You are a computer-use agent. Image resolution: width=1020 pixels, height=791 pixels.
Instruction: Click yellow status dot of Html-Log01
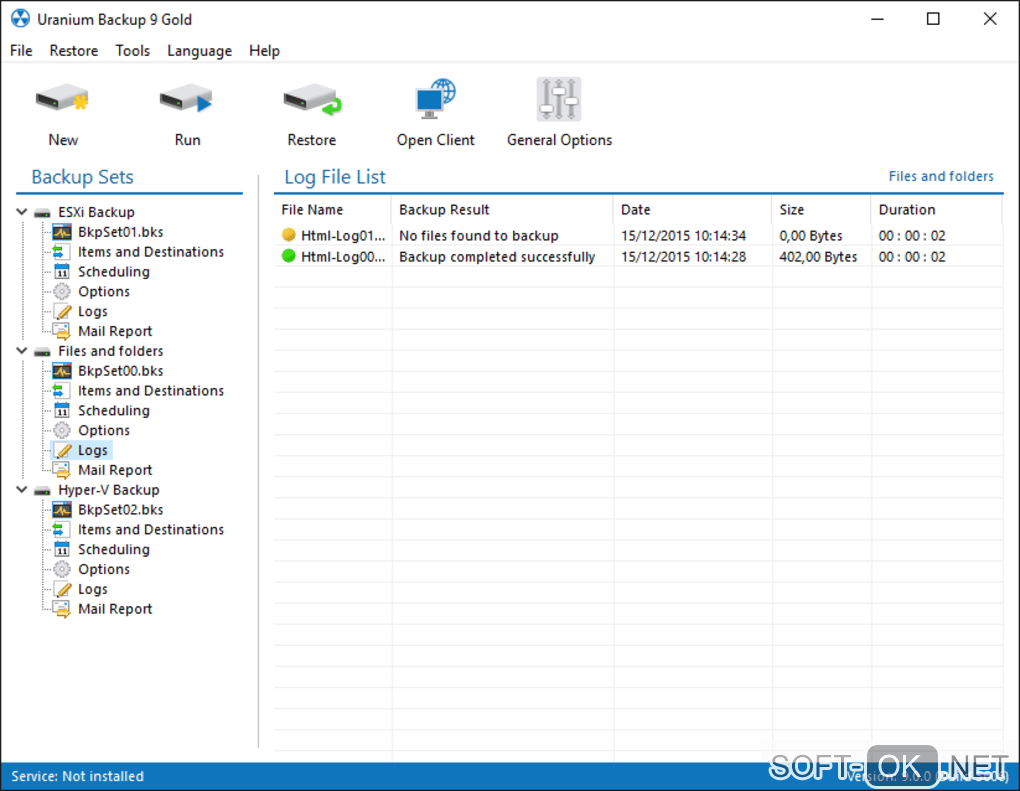[x=289, y=235]
